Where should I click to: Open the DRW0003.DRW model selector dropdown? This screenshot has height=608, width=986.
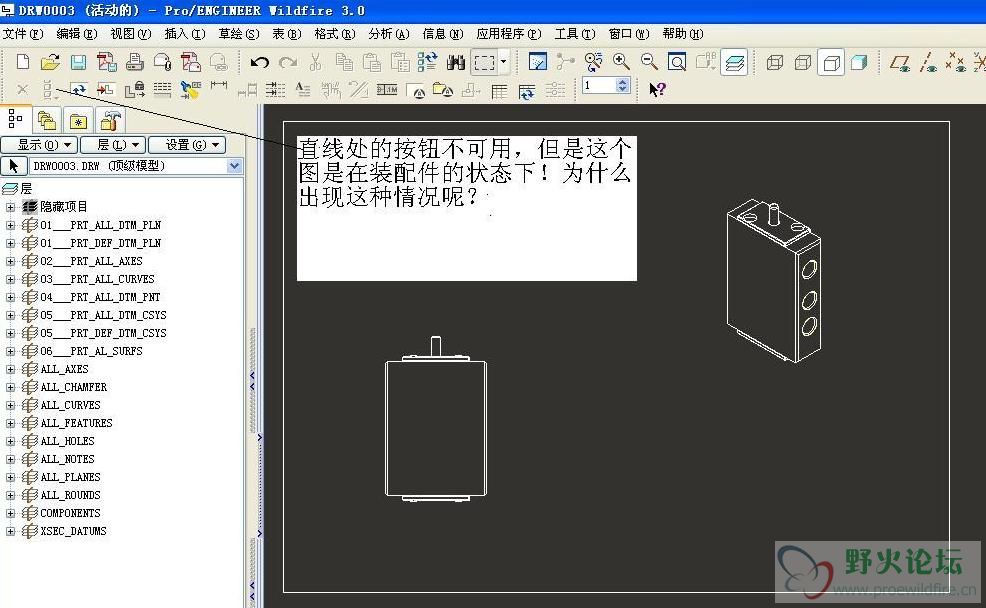pos(235,166)
